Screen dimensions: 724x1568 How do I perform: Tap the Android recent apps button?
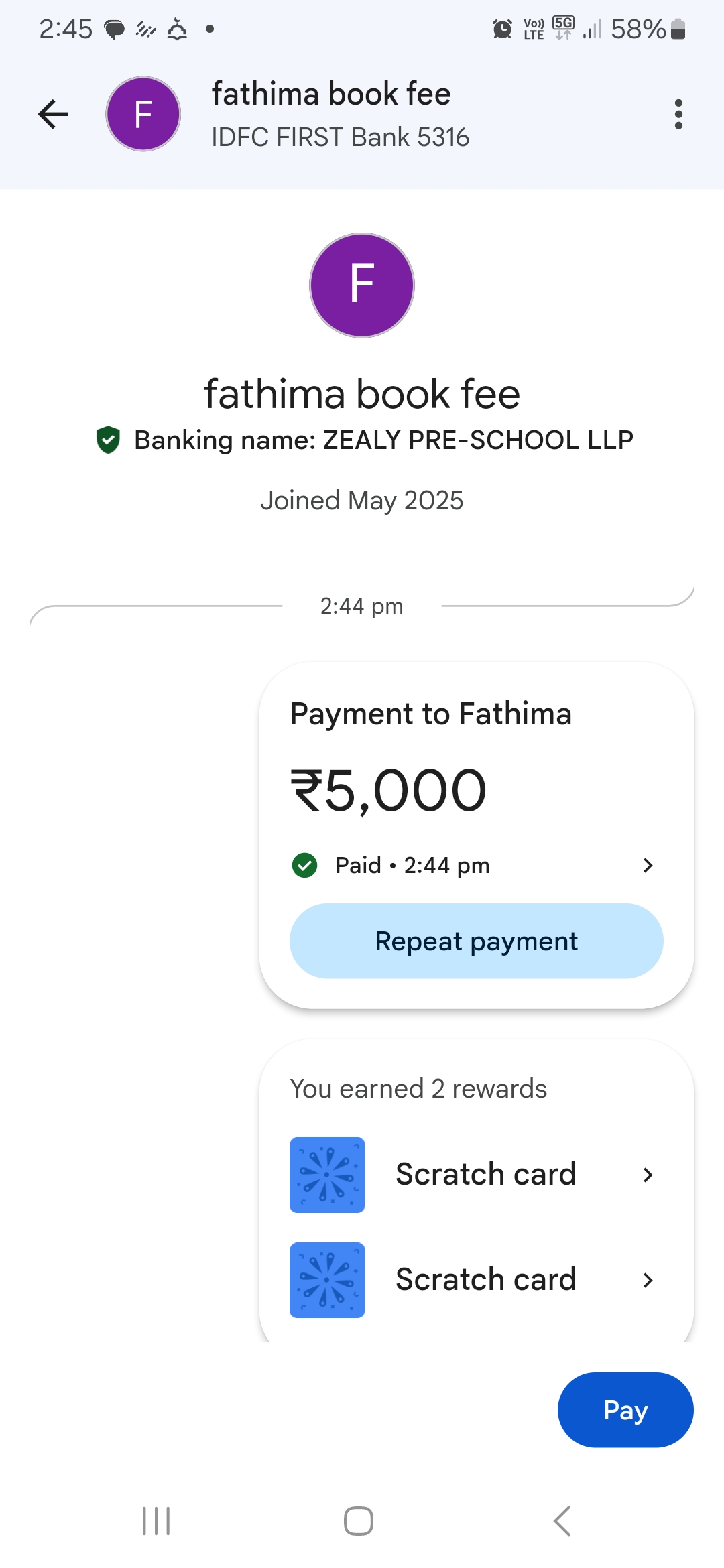tap(156, 1521)
